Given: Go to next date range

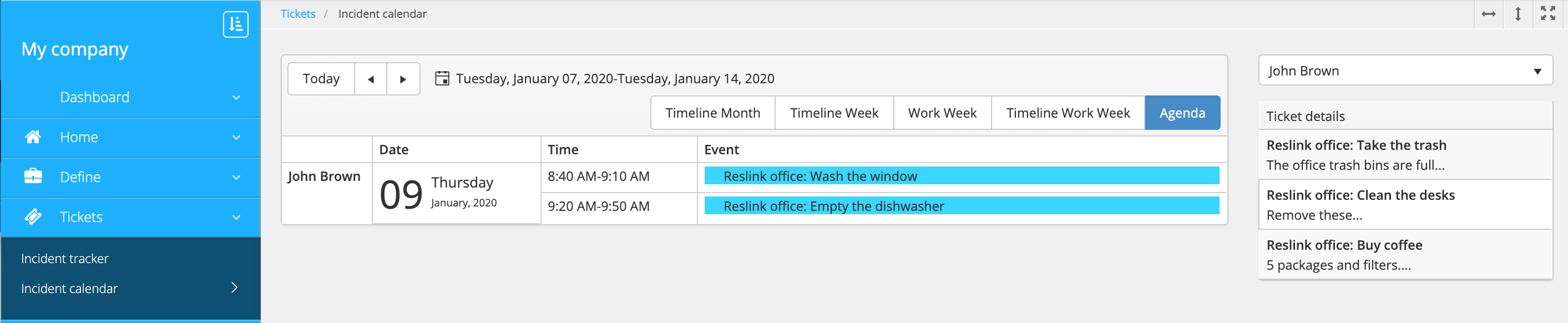Looking at the screenshot, I should pyautogui.click(x=403, y=79).
